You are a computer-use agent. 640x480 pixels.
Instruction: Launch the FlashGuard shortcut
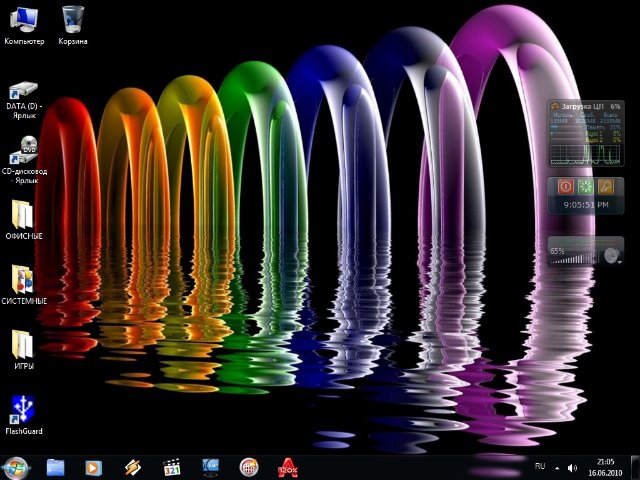[23, 409]
